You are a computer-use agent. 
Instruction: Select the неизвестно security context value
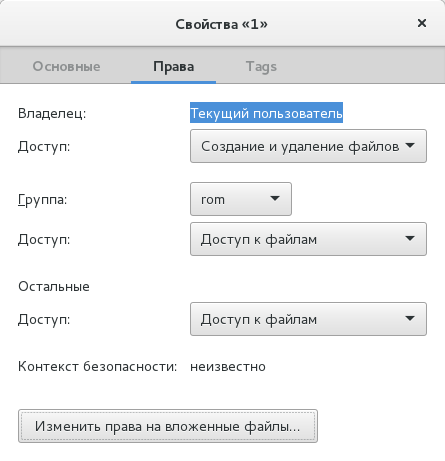point(228,367)
